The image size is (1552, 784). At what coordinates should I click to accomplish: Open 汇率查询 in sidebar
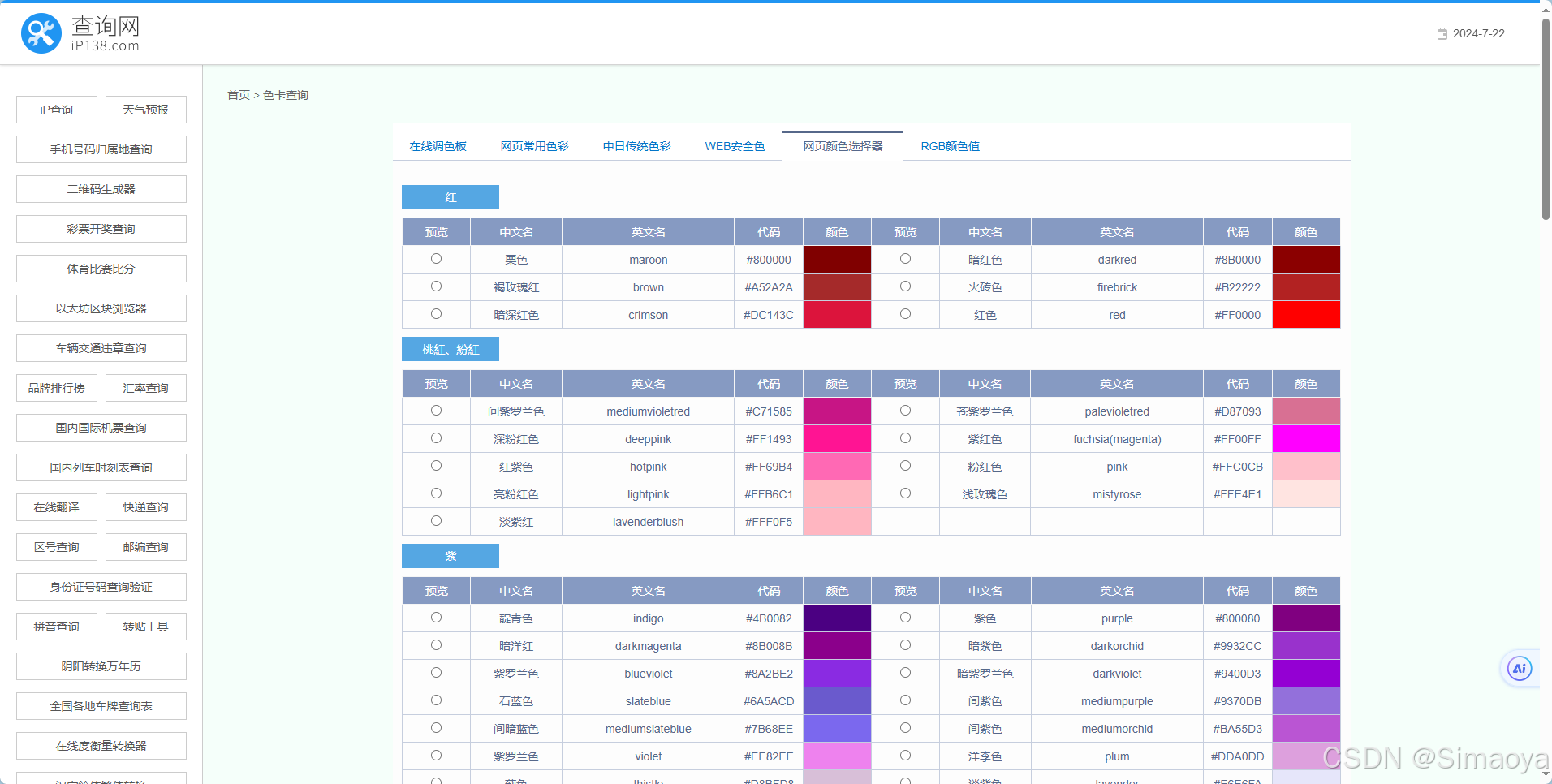pyautogui.click(x=146, y=388)
